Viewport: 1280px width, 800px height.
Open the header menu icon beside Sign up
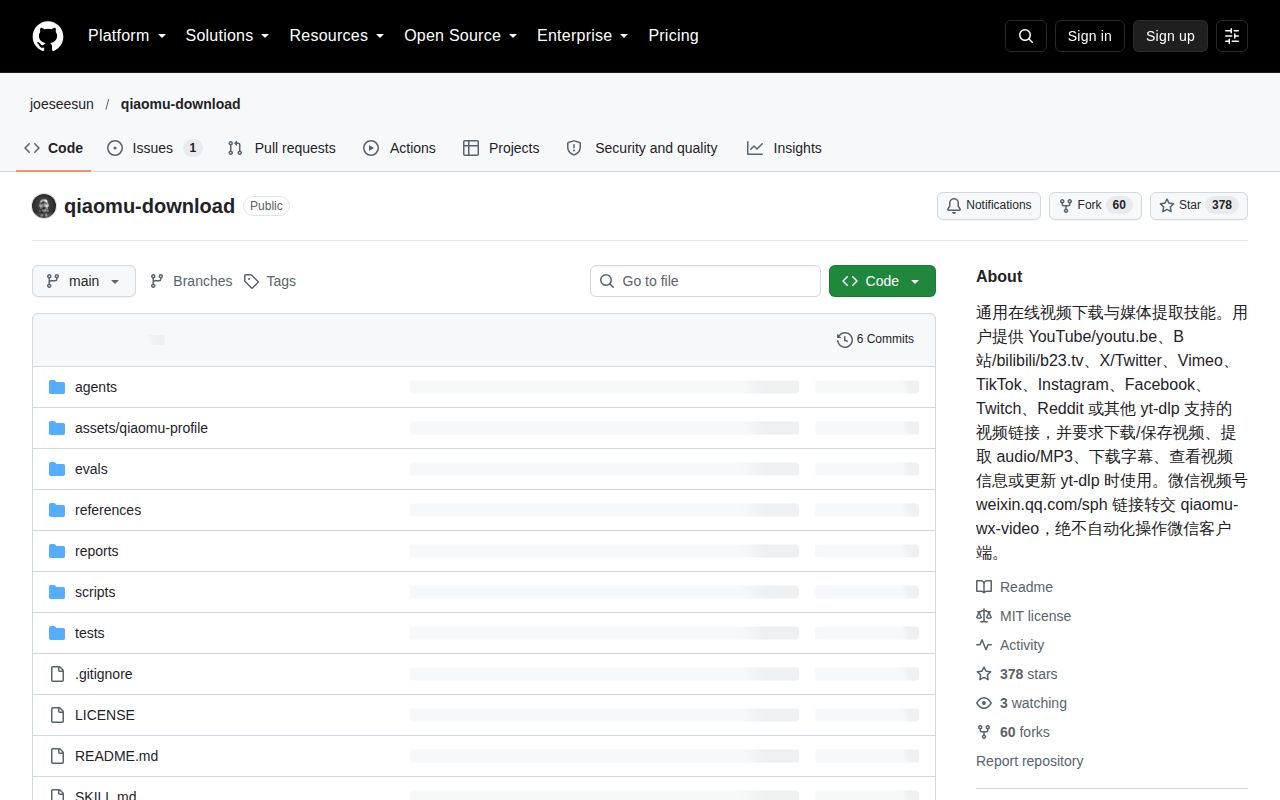click(1232, 36)
